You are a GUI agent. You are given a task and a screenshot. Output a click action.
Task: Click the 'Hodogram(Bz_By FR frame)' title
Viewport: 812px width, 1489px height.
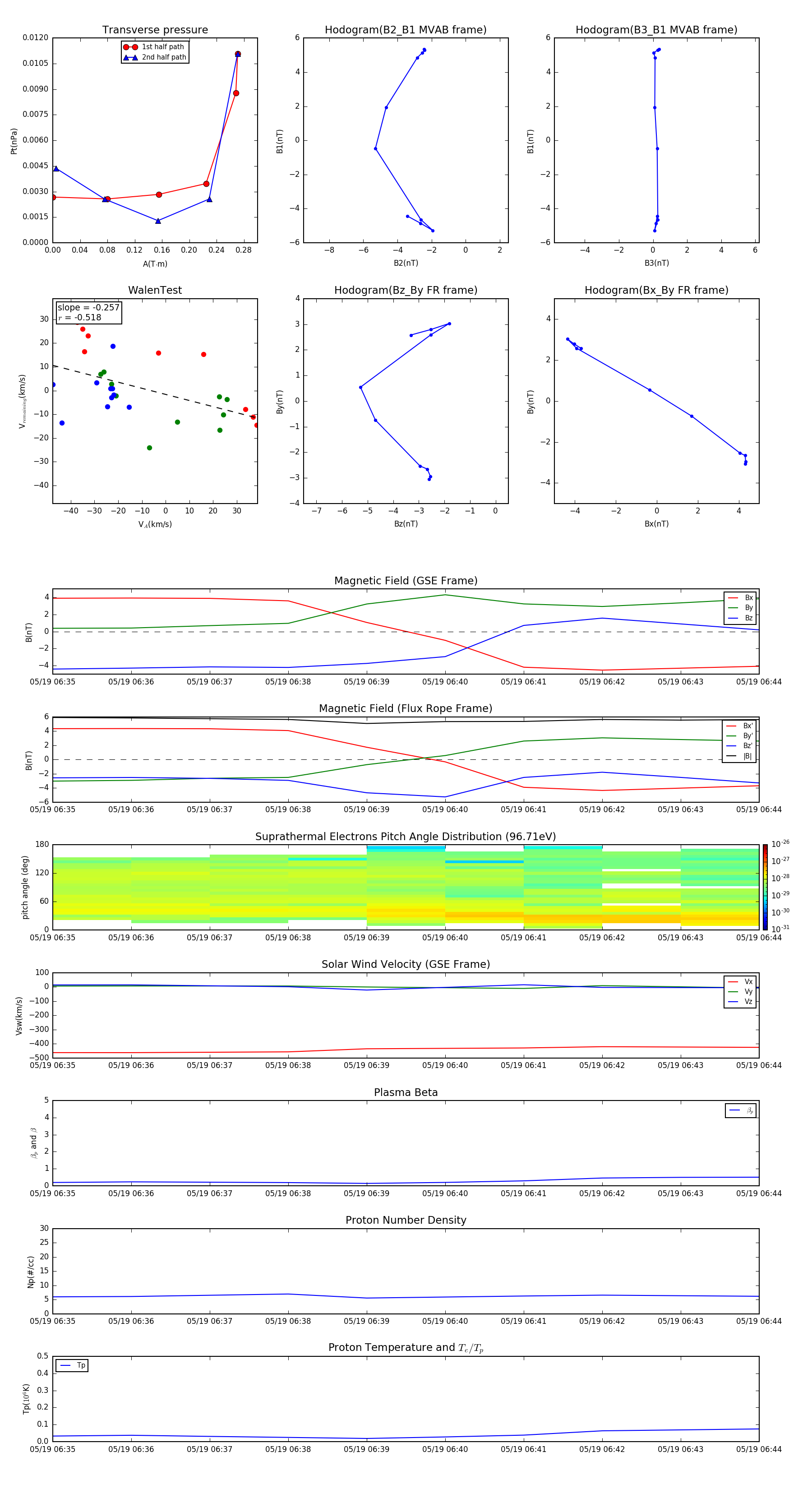406,290
